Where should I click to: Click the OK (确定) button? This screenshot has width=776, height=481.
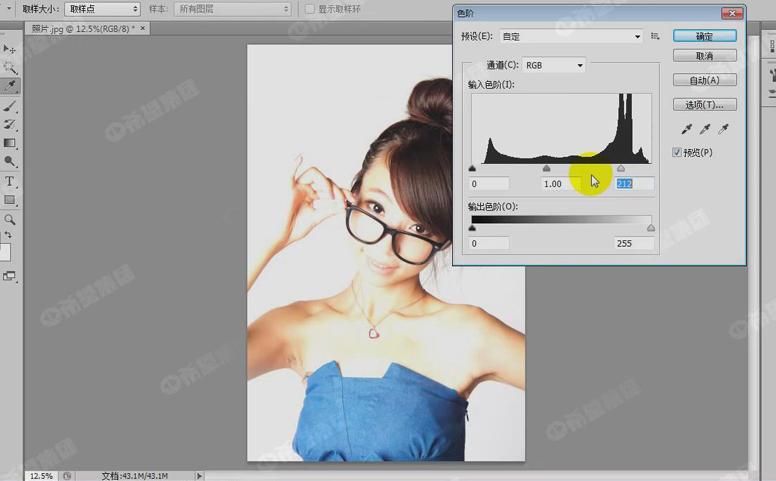[704, 36]
